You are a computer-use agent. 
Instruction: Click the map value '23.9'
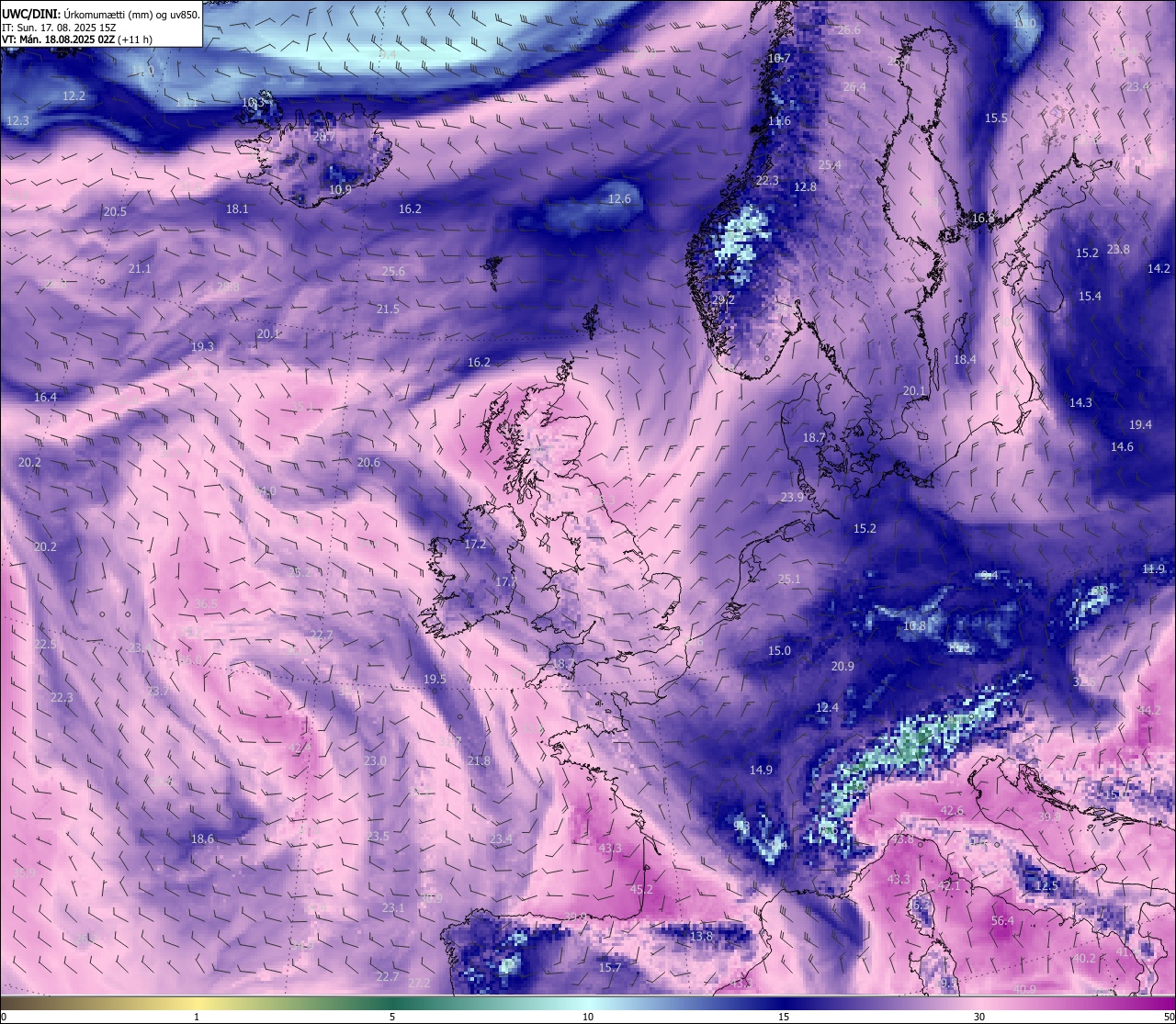(x=792, y=498)
